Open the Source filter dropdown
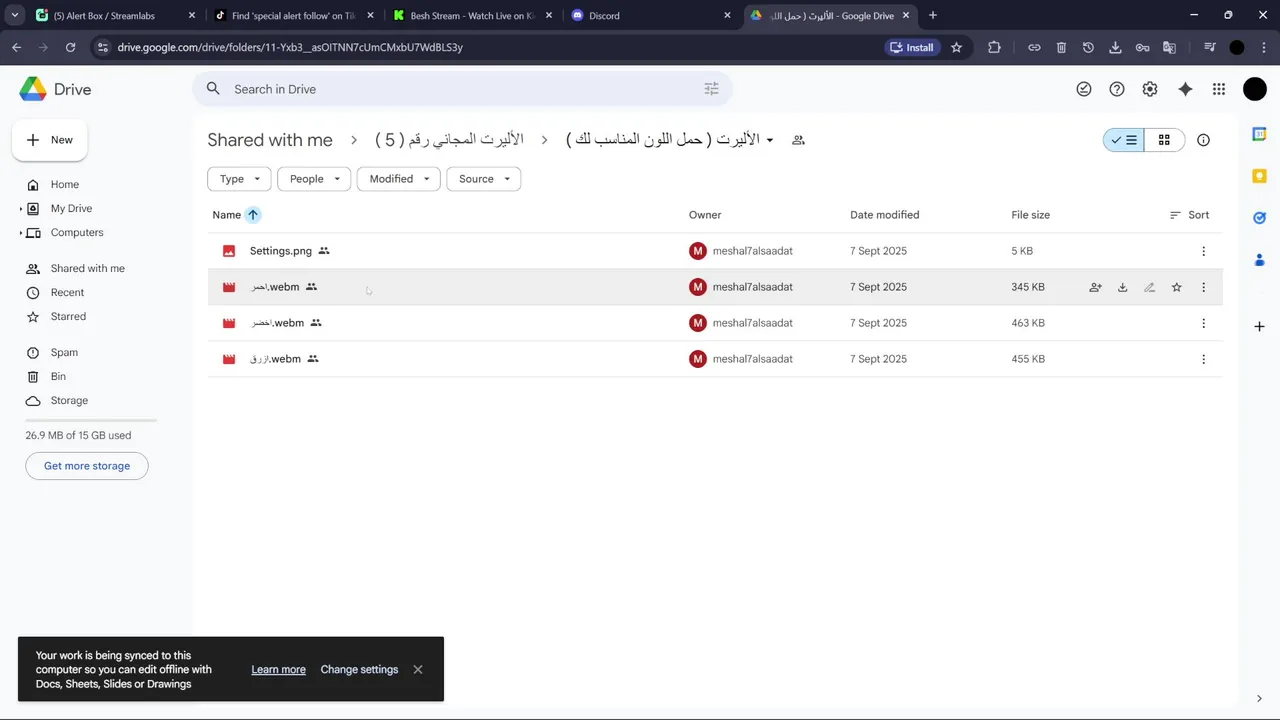1280x720 pixels. coord(483,179)
